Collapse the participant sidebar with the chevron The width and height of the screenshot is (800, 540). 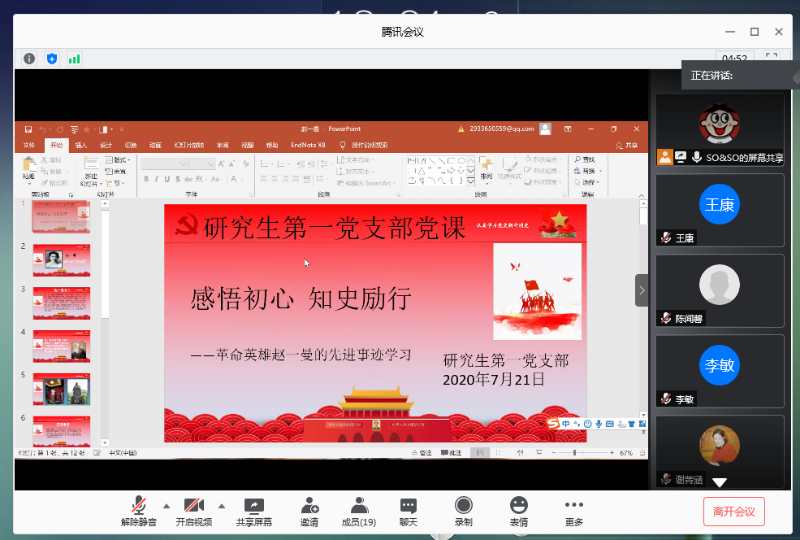point(641,291)
